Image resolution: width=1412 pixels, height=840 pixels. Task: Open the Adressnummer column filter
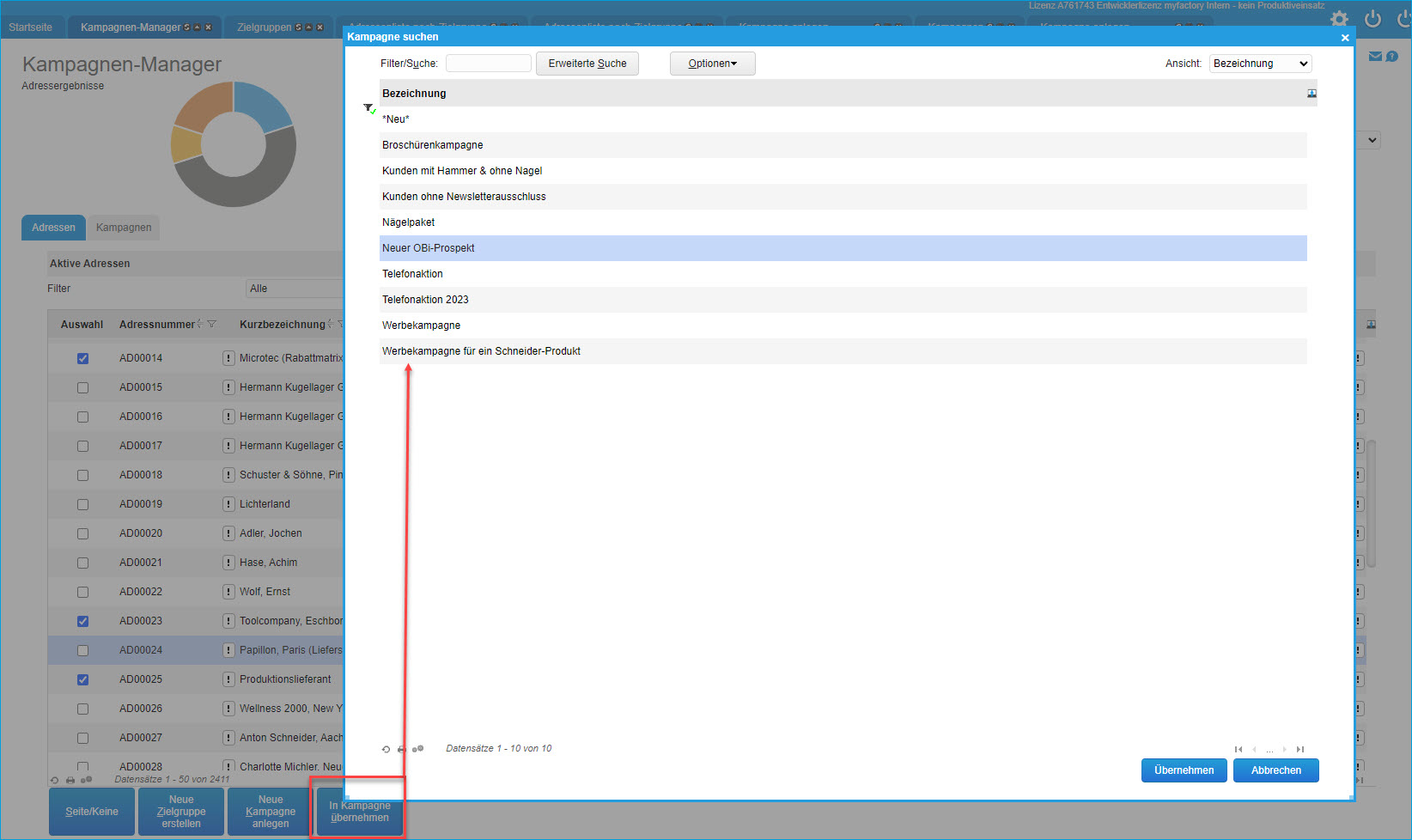[212, 325]
